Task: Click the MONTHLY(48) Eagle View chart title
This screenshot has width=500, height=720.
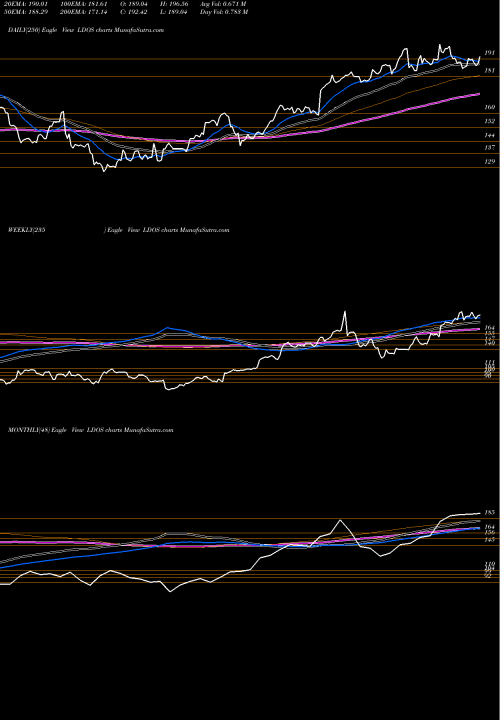Action: (x=90, y=430)
